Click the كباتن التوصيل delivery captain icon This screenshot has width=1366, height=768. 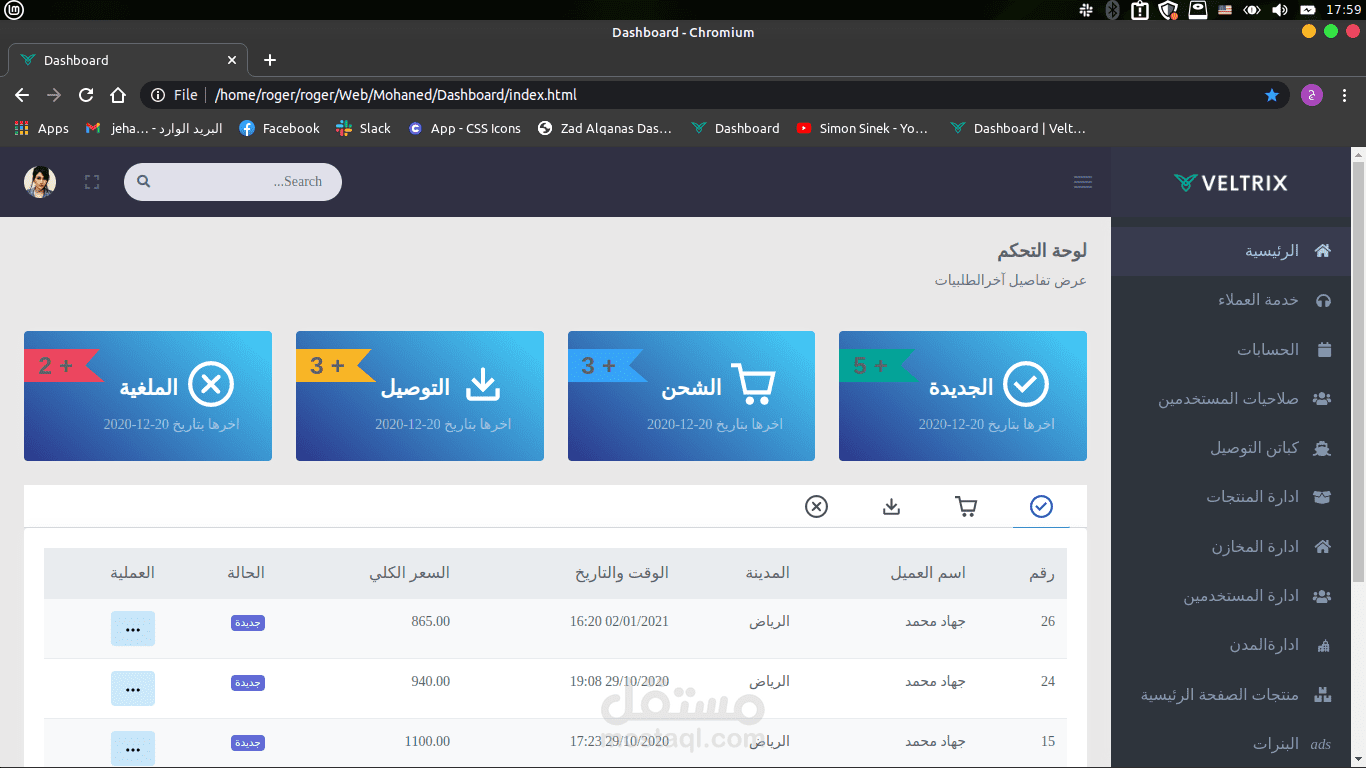coord(1322,448)
